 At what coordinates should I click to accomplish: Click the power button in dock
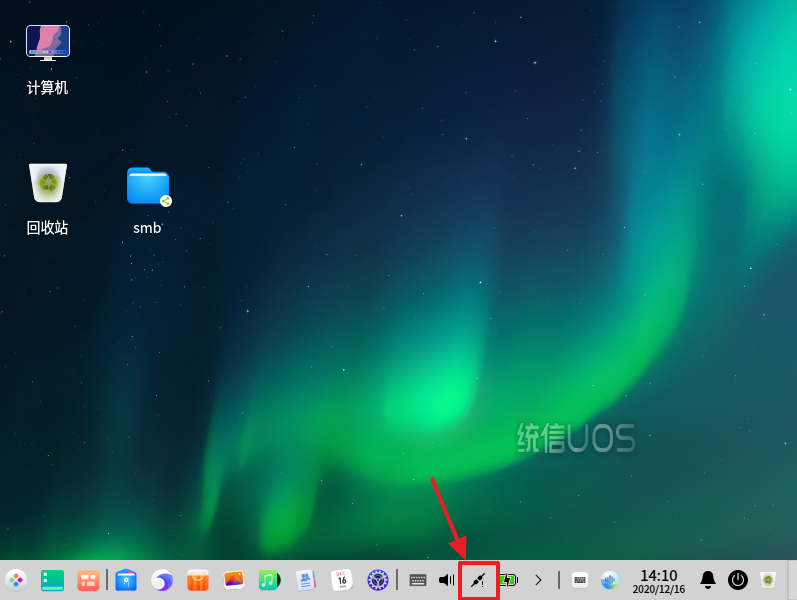tap(738, 579)
